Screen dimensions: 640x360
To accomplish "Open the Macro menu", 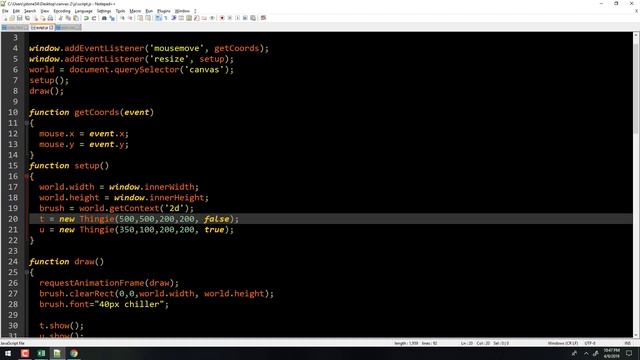I will tap(135, 11).
